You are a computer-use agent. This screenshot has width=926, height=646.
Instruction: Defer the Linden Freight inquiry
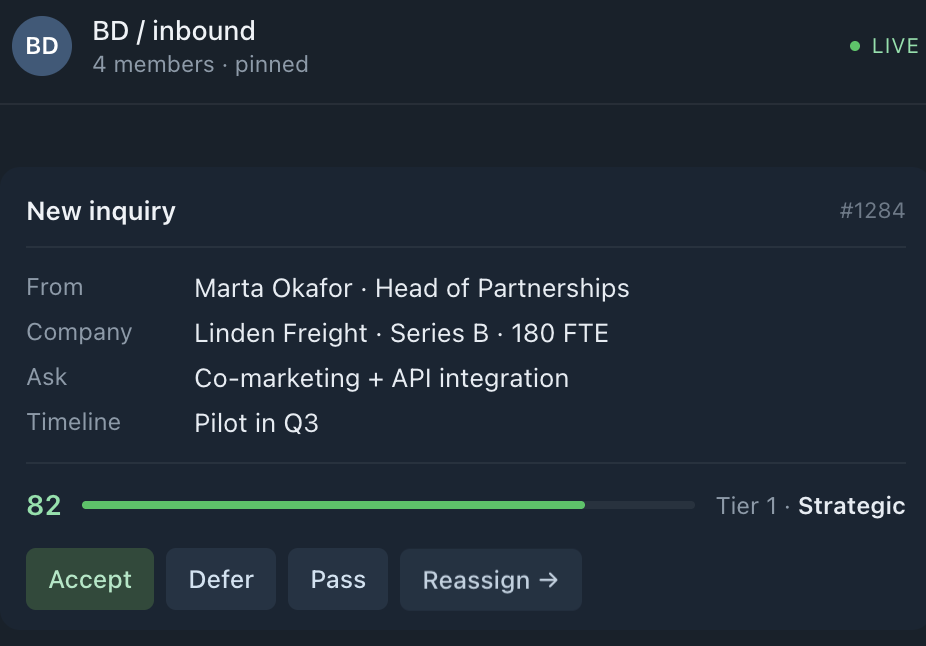[x=221, y=579]
